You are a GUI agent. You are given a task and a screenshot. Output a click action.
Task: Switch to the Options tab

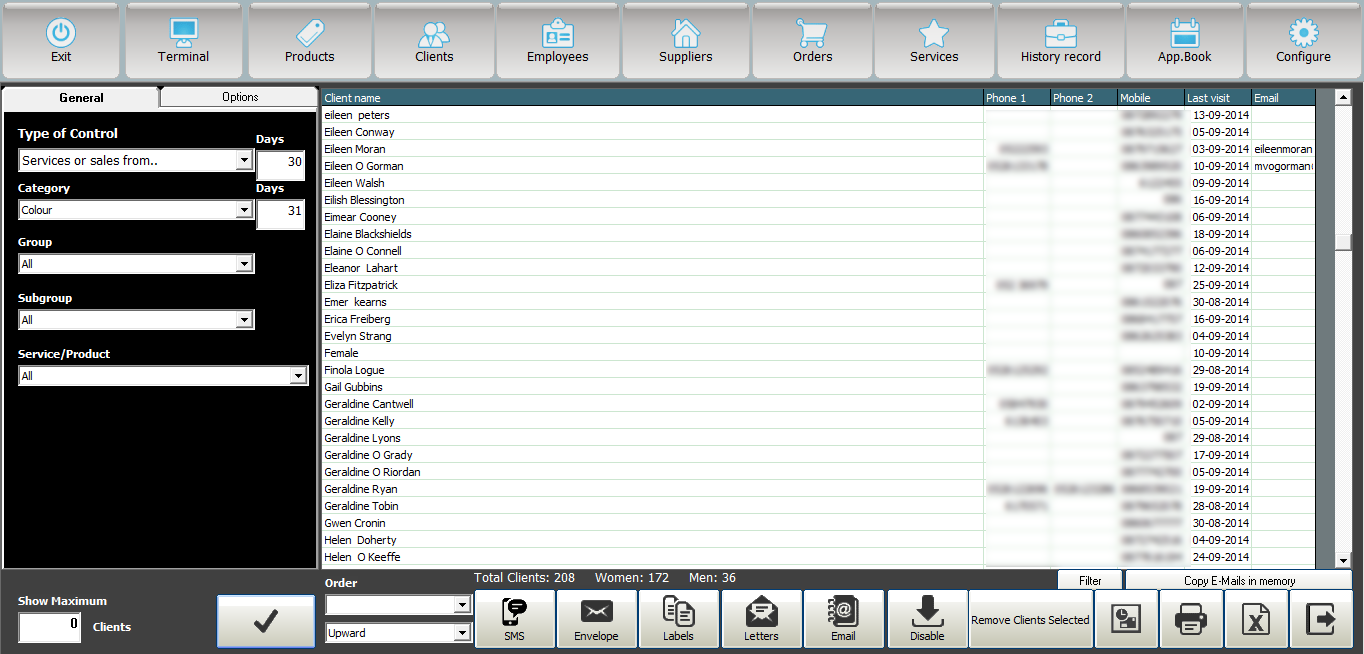(x=240, y=97)
